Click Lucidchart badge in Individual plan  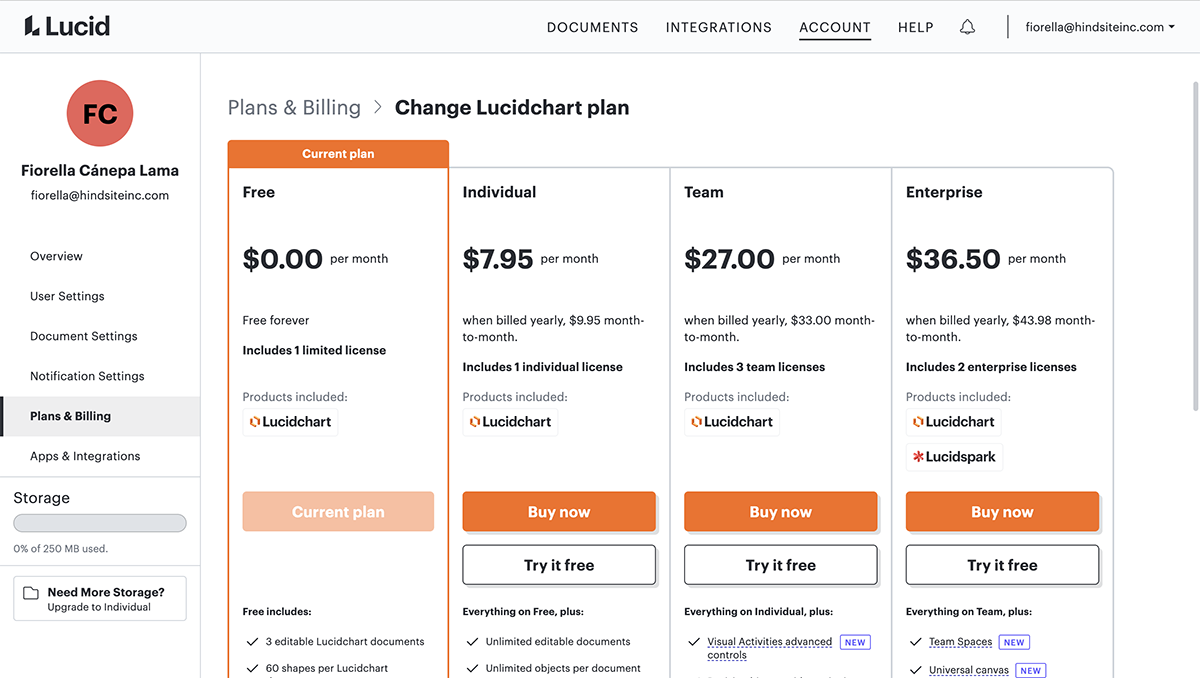pyautogui.click(x=510, y=422)
